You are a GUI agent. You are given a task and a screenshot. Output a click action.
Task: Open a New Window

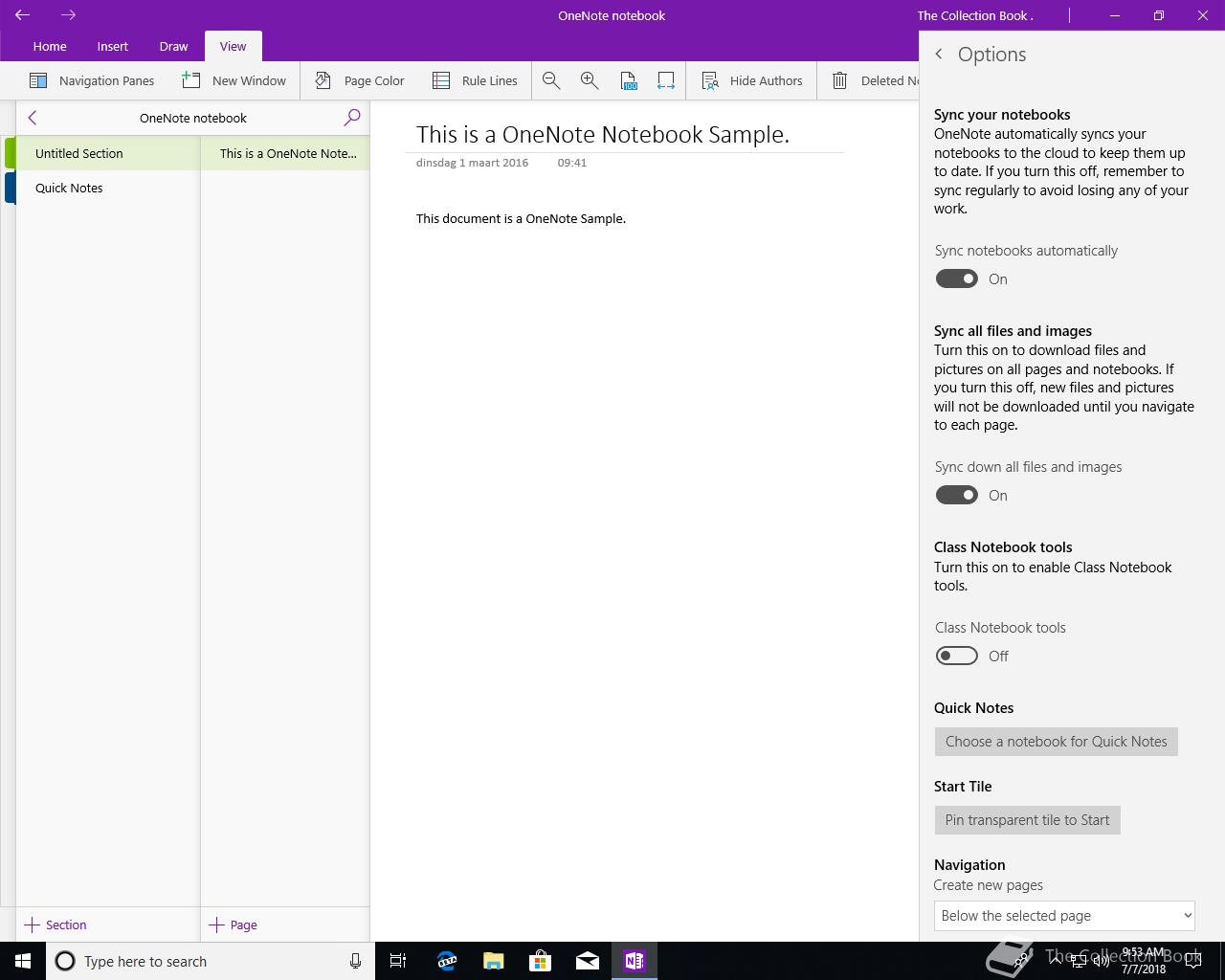point(234,80)
